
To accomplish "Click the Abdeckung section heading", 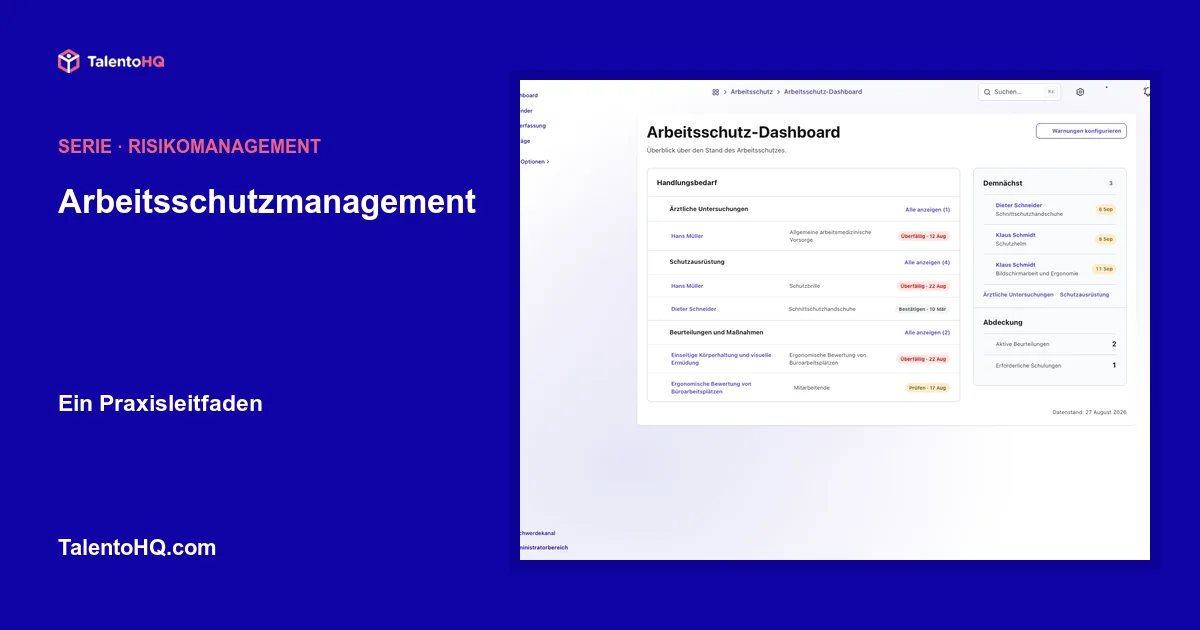I will click(x=1003, y=323).
